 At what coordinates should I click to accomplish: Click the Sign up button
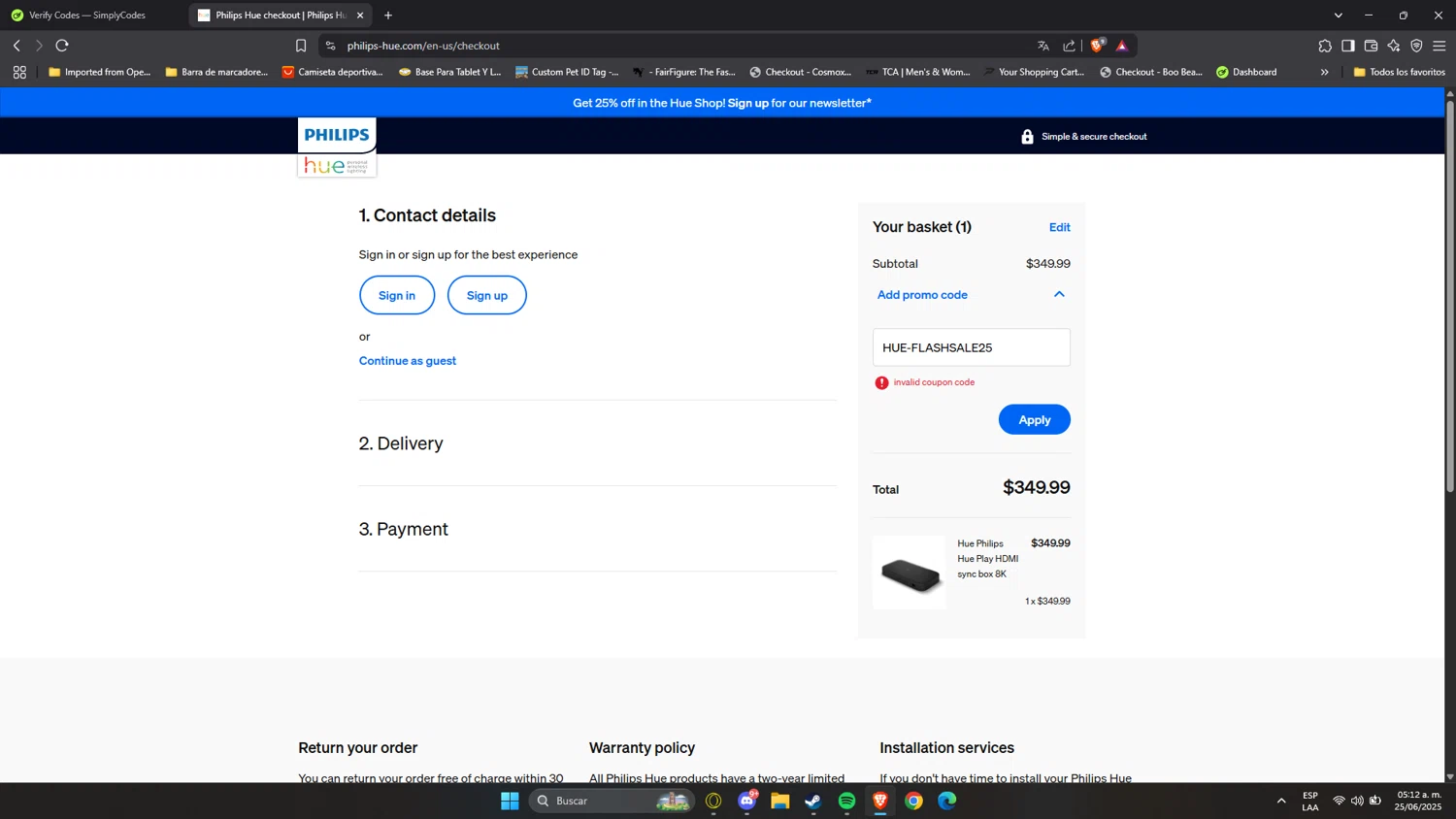click(487, 295)
